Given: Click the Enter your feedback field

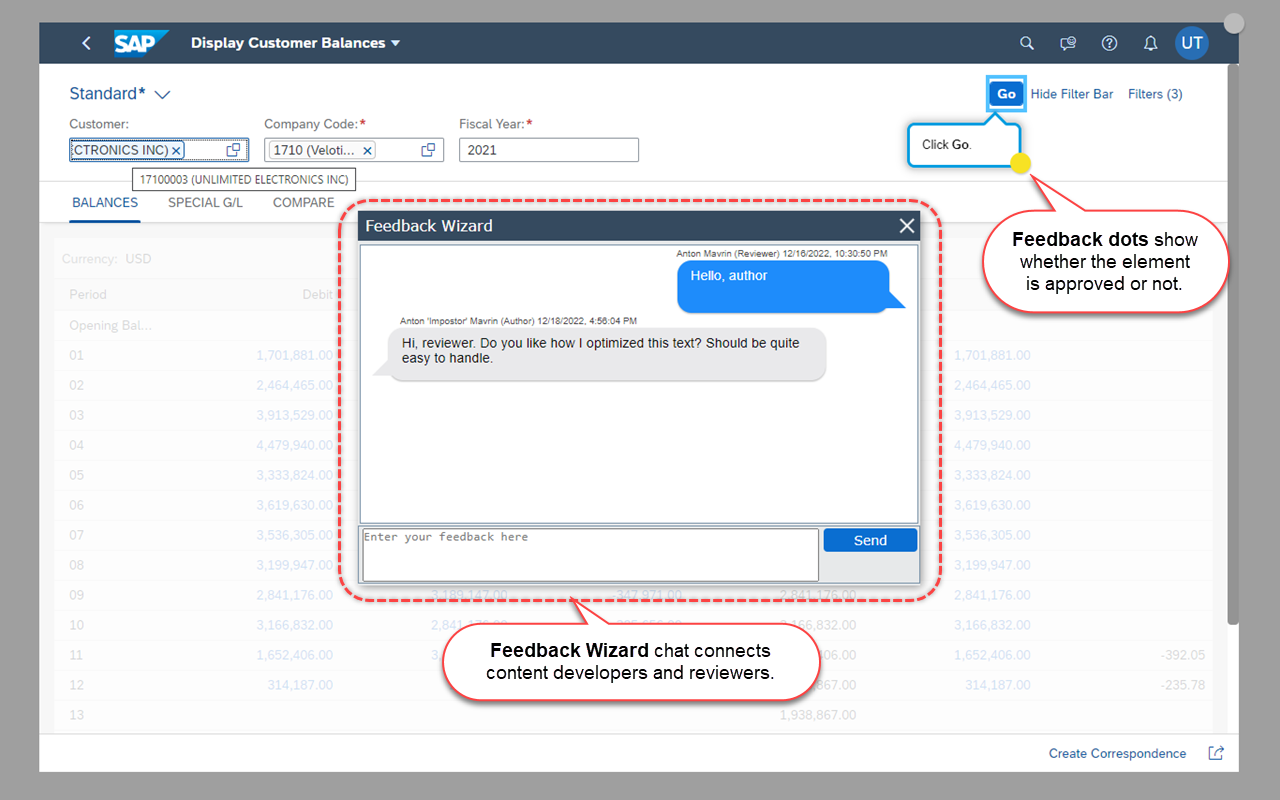Looking at the screenshot, I should 589,554.
